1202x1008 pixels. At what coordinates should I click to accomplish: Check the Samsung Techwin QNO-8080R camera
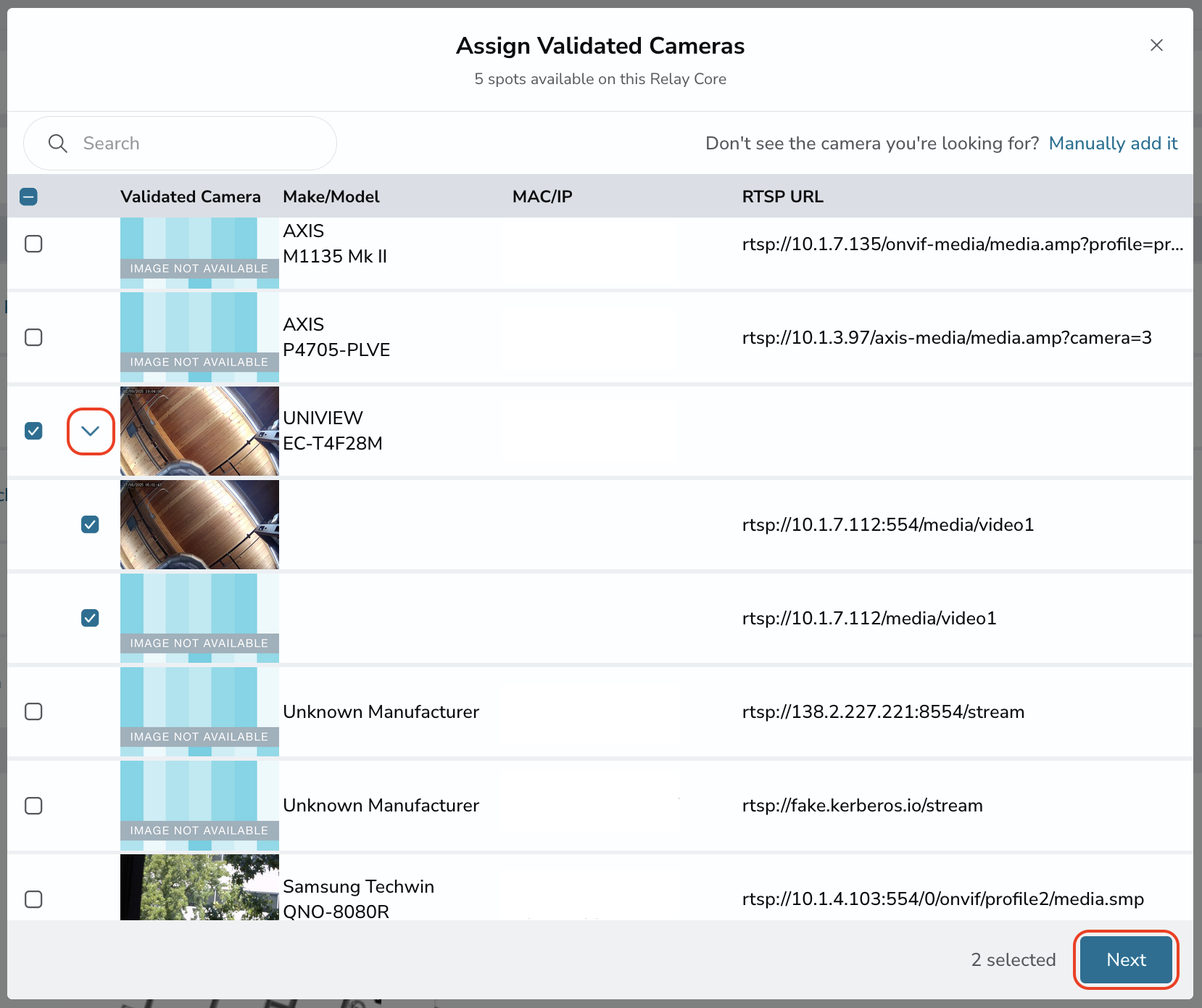[33, 899]
